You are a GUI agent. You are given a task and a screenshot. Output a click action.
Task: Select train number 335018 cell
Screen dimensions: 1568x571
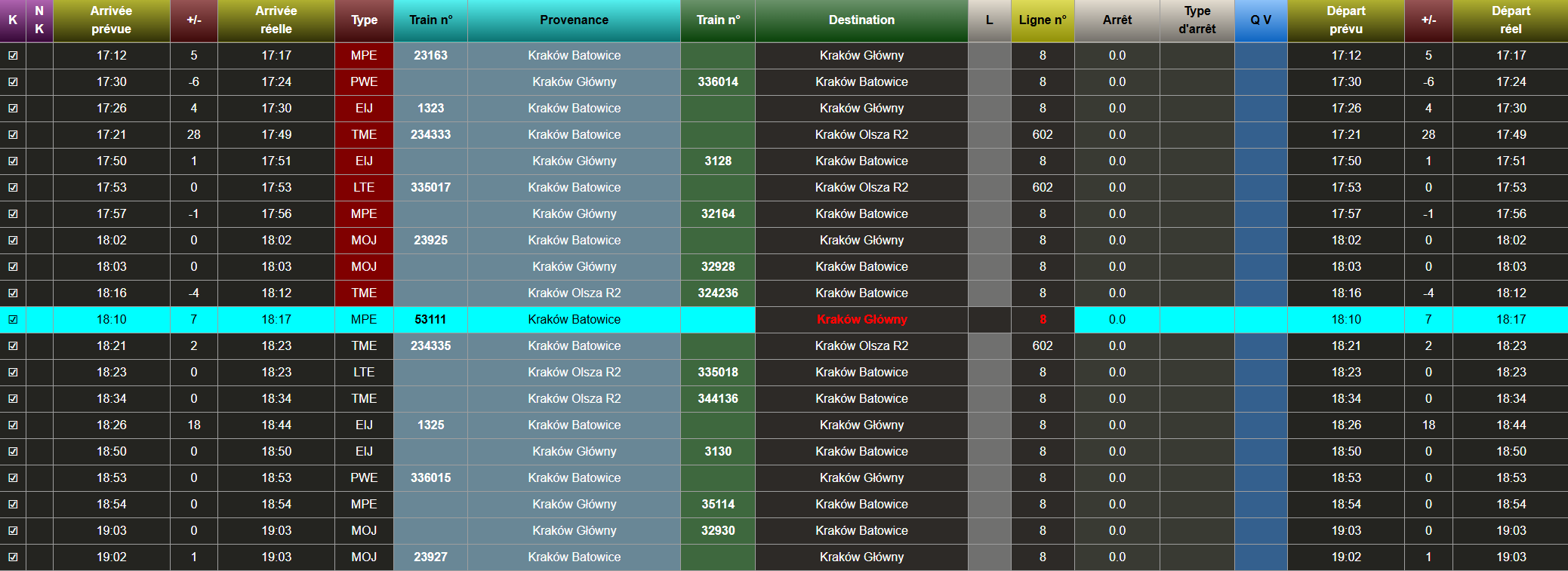point(718,372)
